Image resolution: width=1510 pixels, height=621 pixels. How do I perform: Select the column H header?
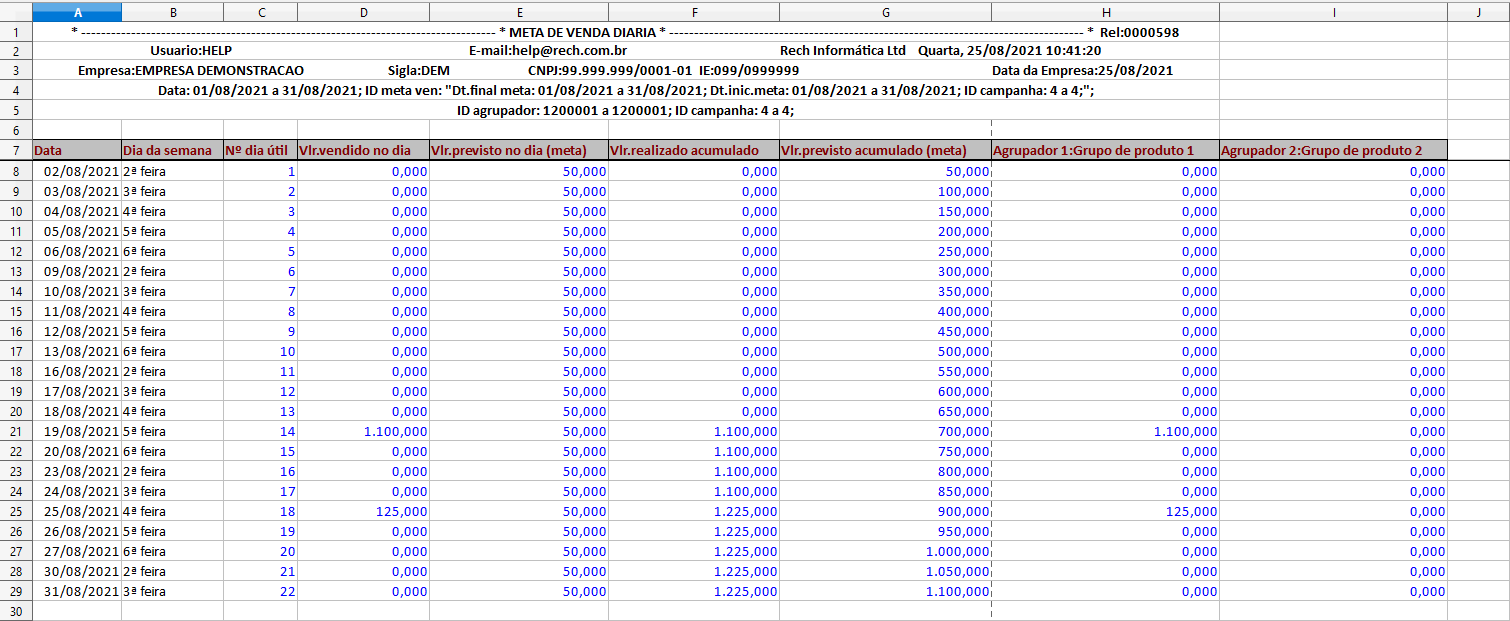pyautogui.click(x=1105, y=11)
